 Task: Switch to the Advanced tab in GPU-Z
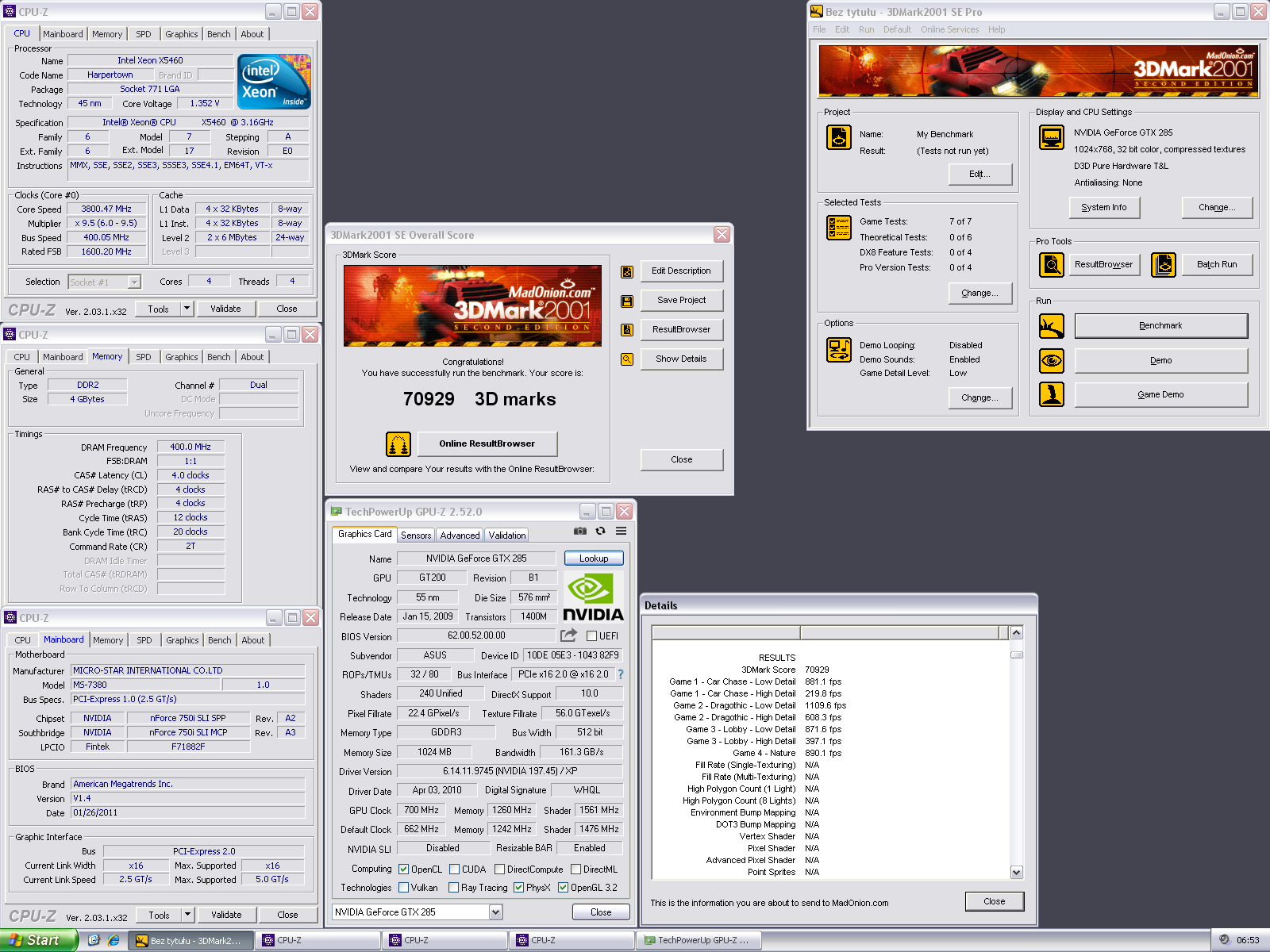click(x=460, y=535)
